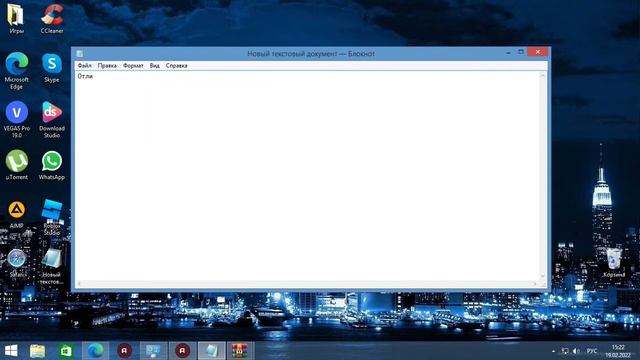
Task: Select the WhatsApp desktop icon
Action: pos(52,165)
